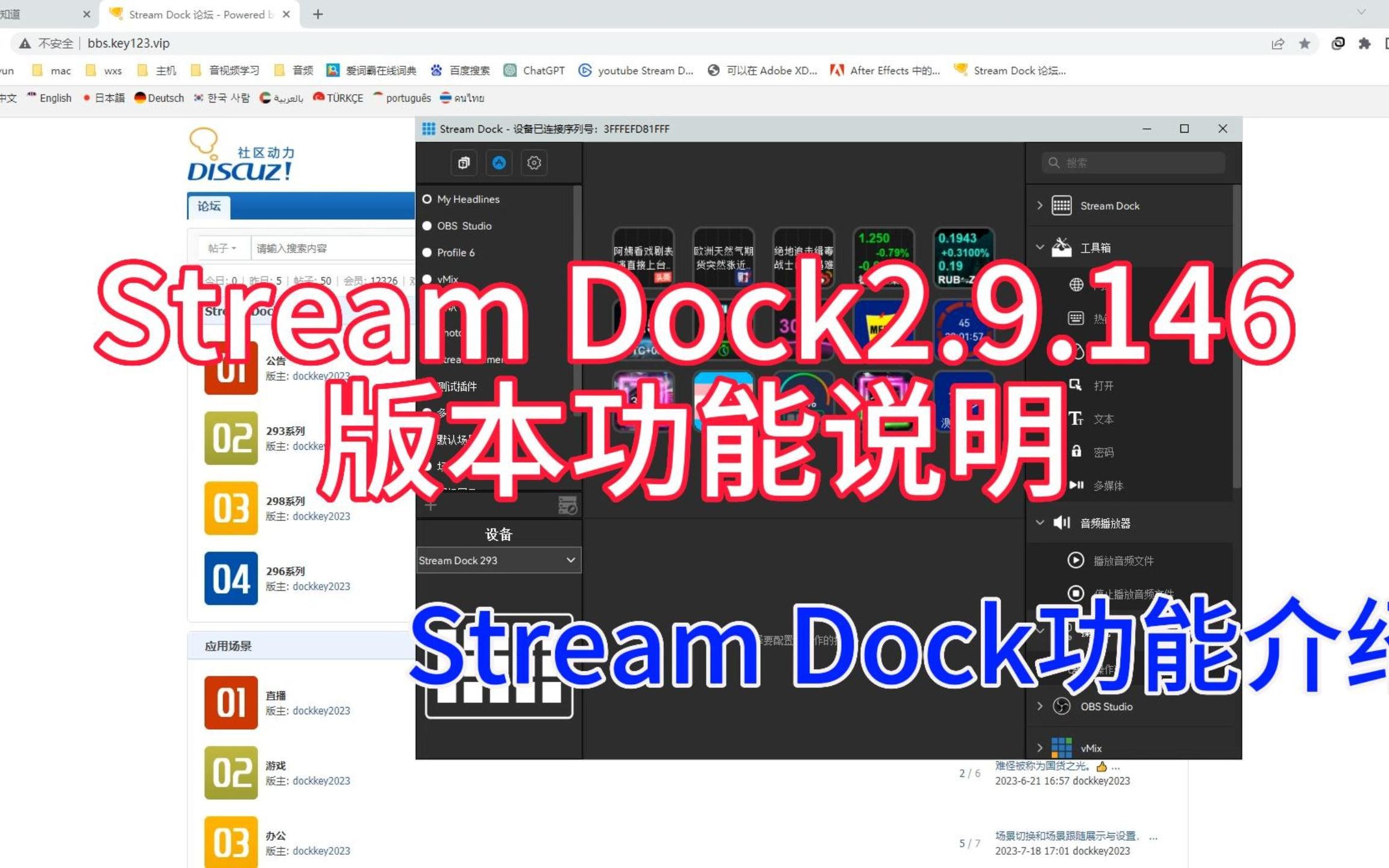Click the 音频播放器 speaker icon

[1062, 523]
